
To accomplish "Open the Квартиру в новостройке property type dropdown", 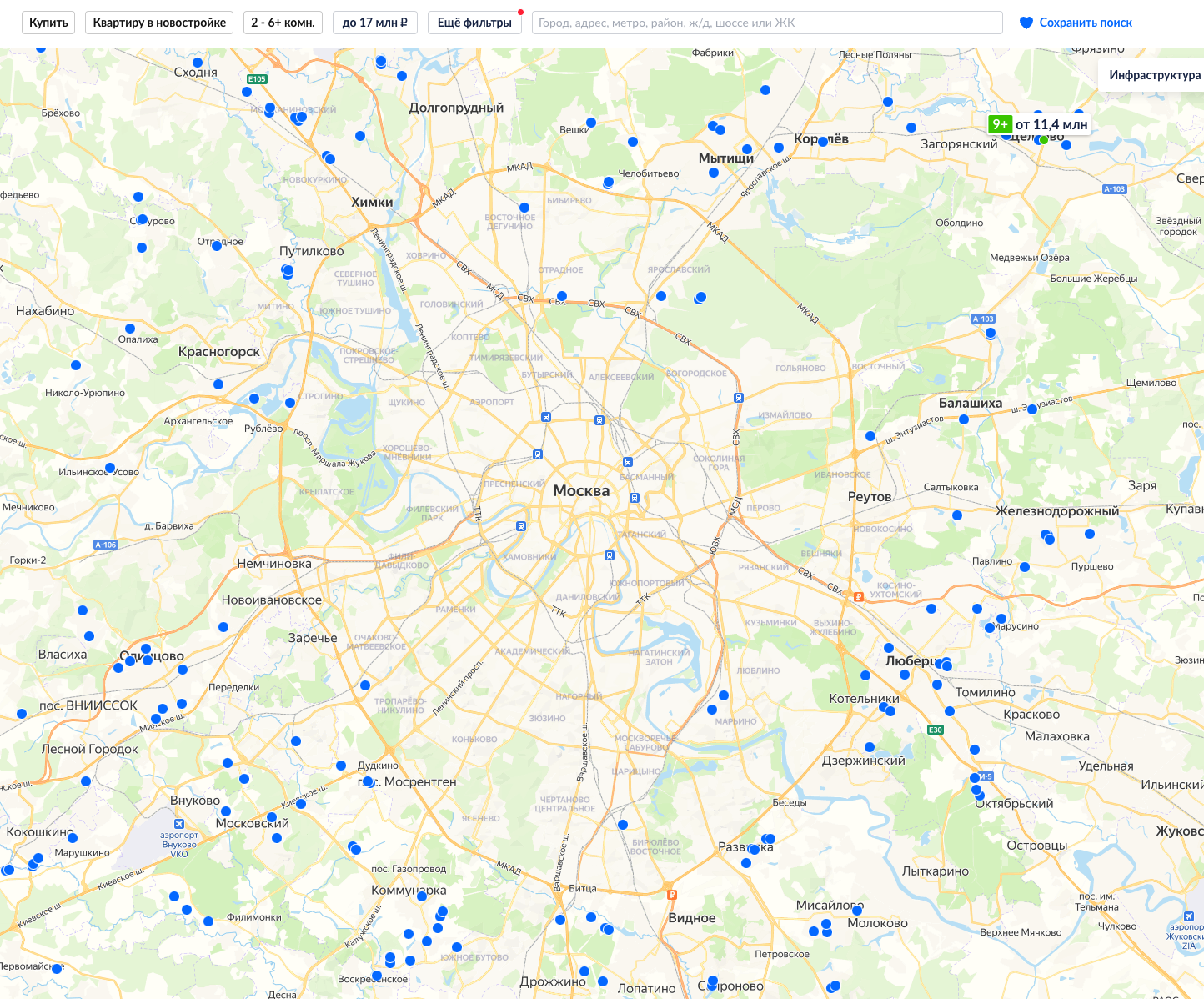I will [x=159, y=23].
